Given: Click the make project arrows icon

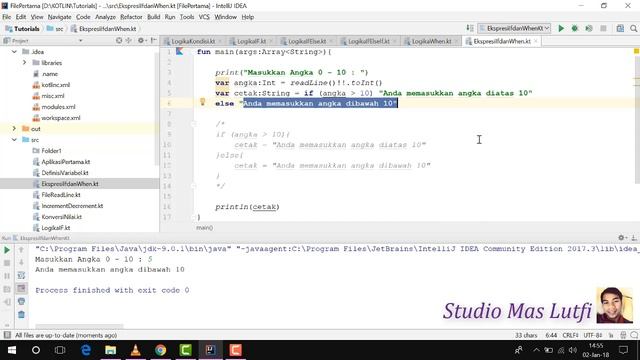Looking at the screenshot, I should pos(470,28).
